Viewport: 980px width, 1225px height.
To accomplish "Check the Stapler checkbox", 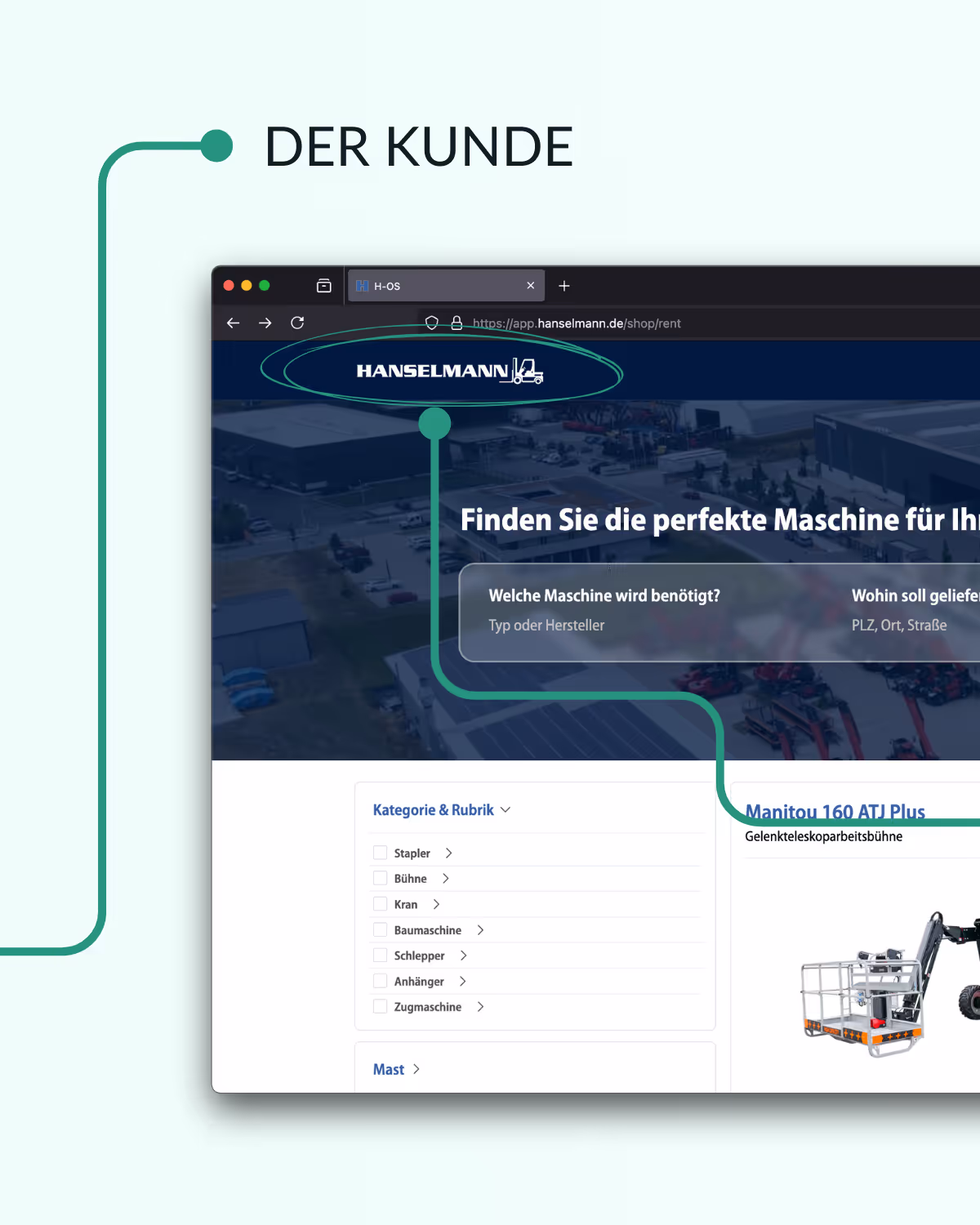I will pos(381,853).
